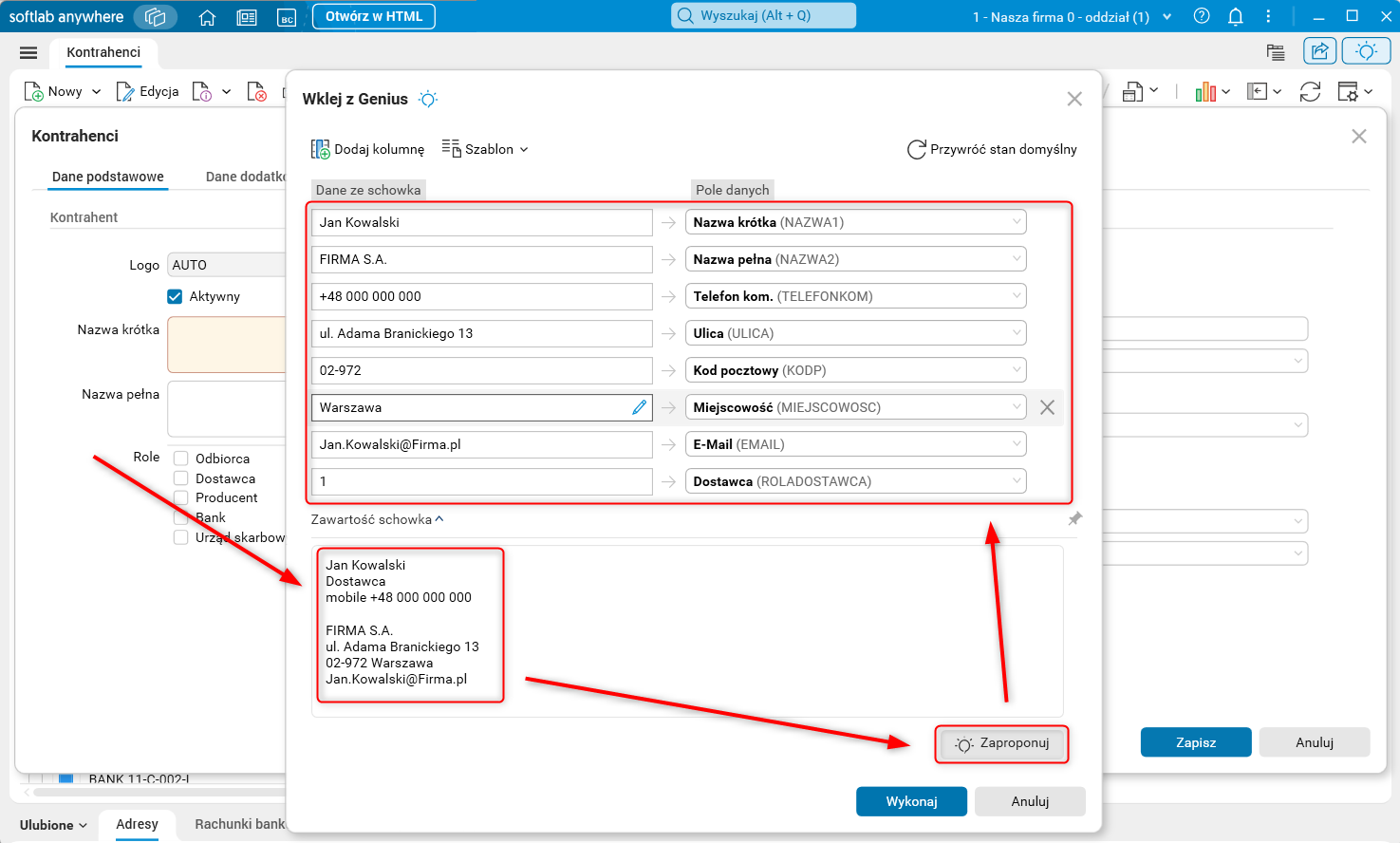The image size is (1400, 843).
Task: Click the Zapisz button
Action: click(x=1196, y=742)
